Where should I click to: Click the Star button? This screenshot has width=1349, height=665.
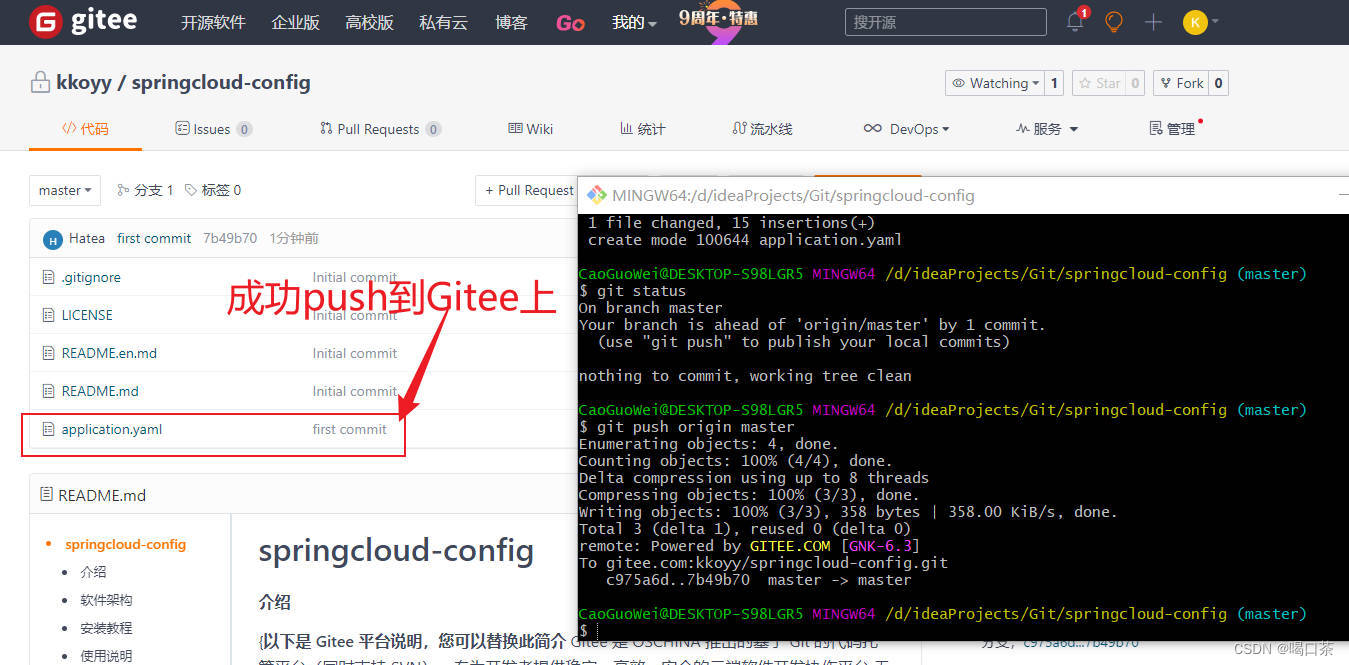[x=1098, y=83]
